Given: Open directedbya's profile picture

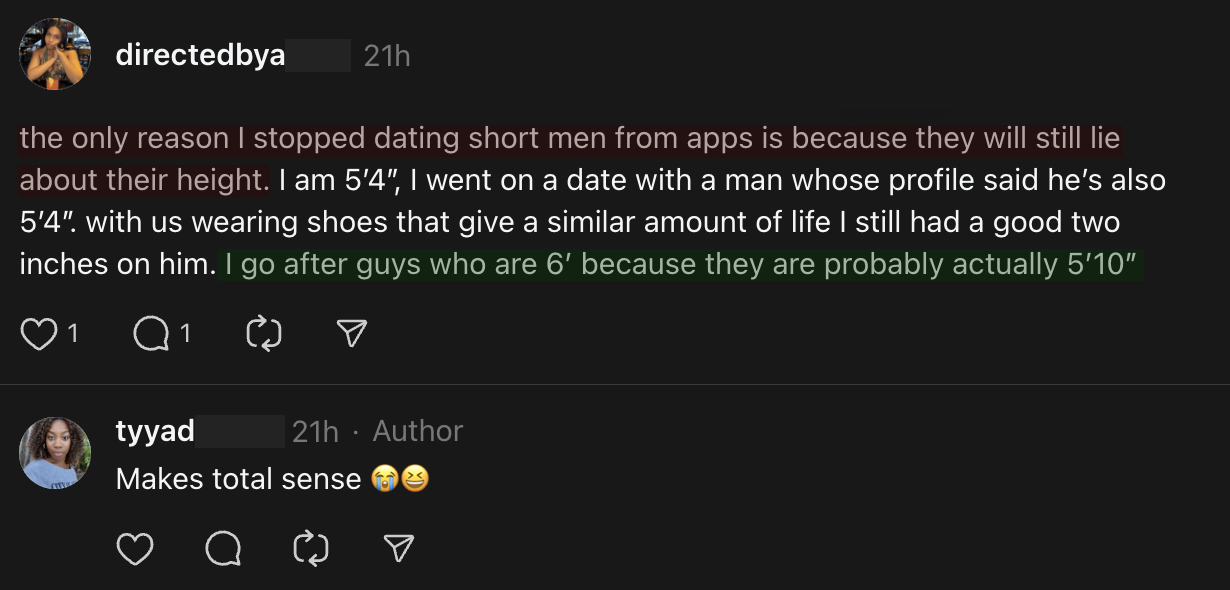Looking at the screenshot, I should pyautogui.click(x=55, y=54).
